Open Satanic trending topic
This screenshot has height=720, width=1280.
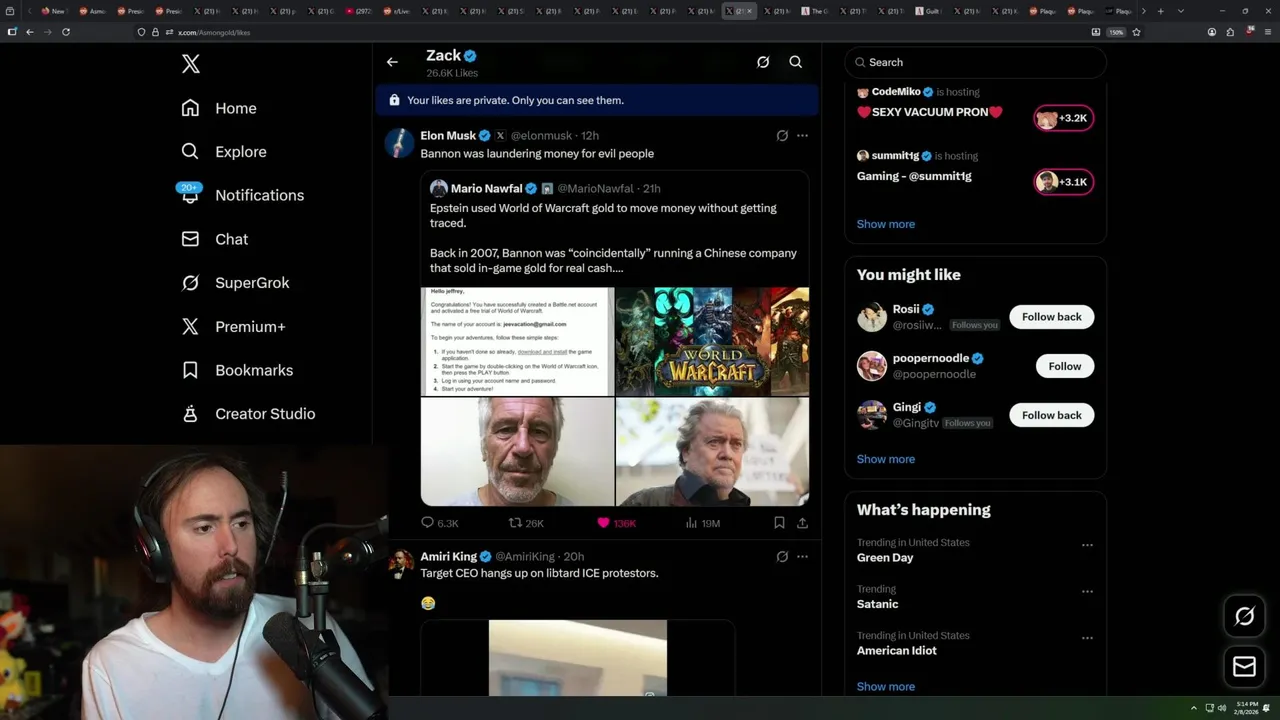[877, 604]
